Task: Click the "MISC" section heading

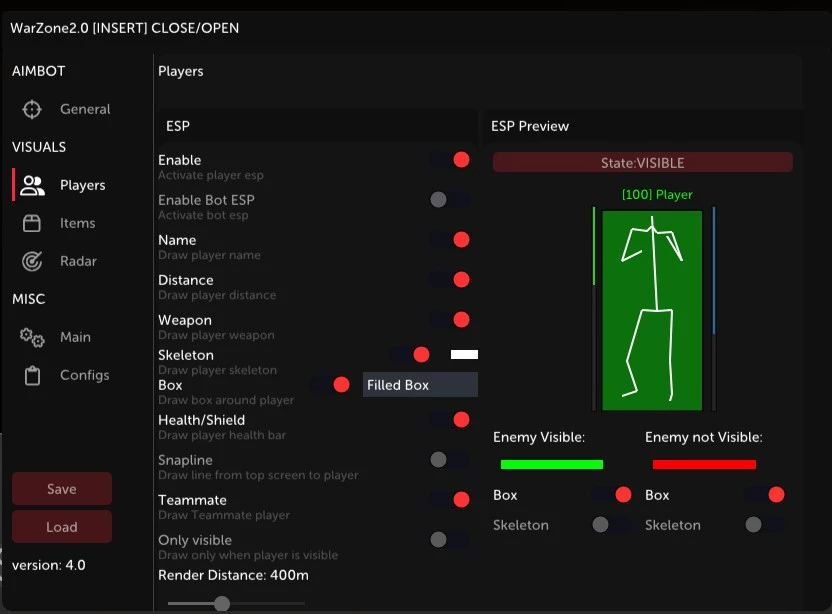Action: pyautogui.click(x=29, y=299)
